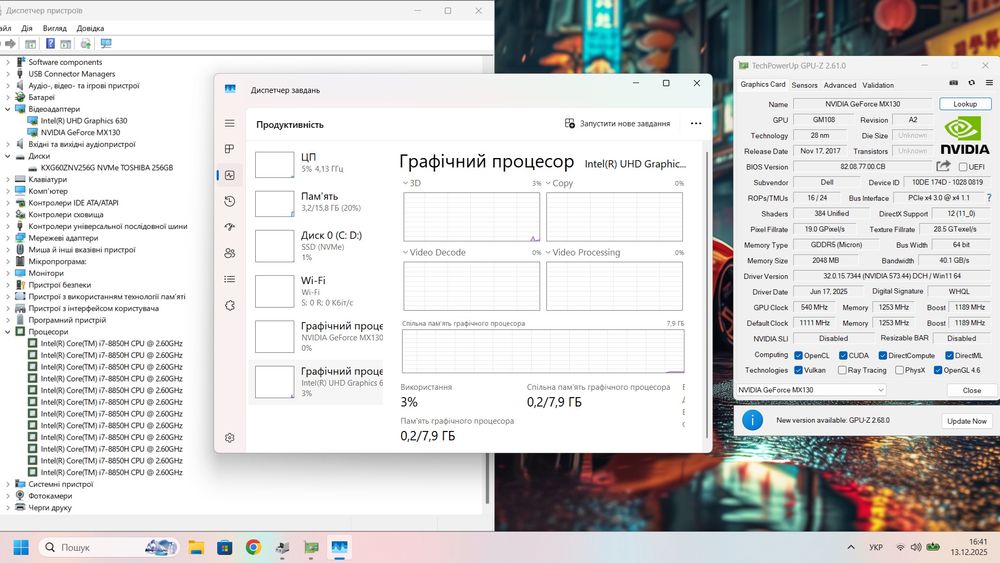The width and height of the screenshot is (1000, 563).
Task: Open Дія menu in Device Manager
Action: [27, 28]
